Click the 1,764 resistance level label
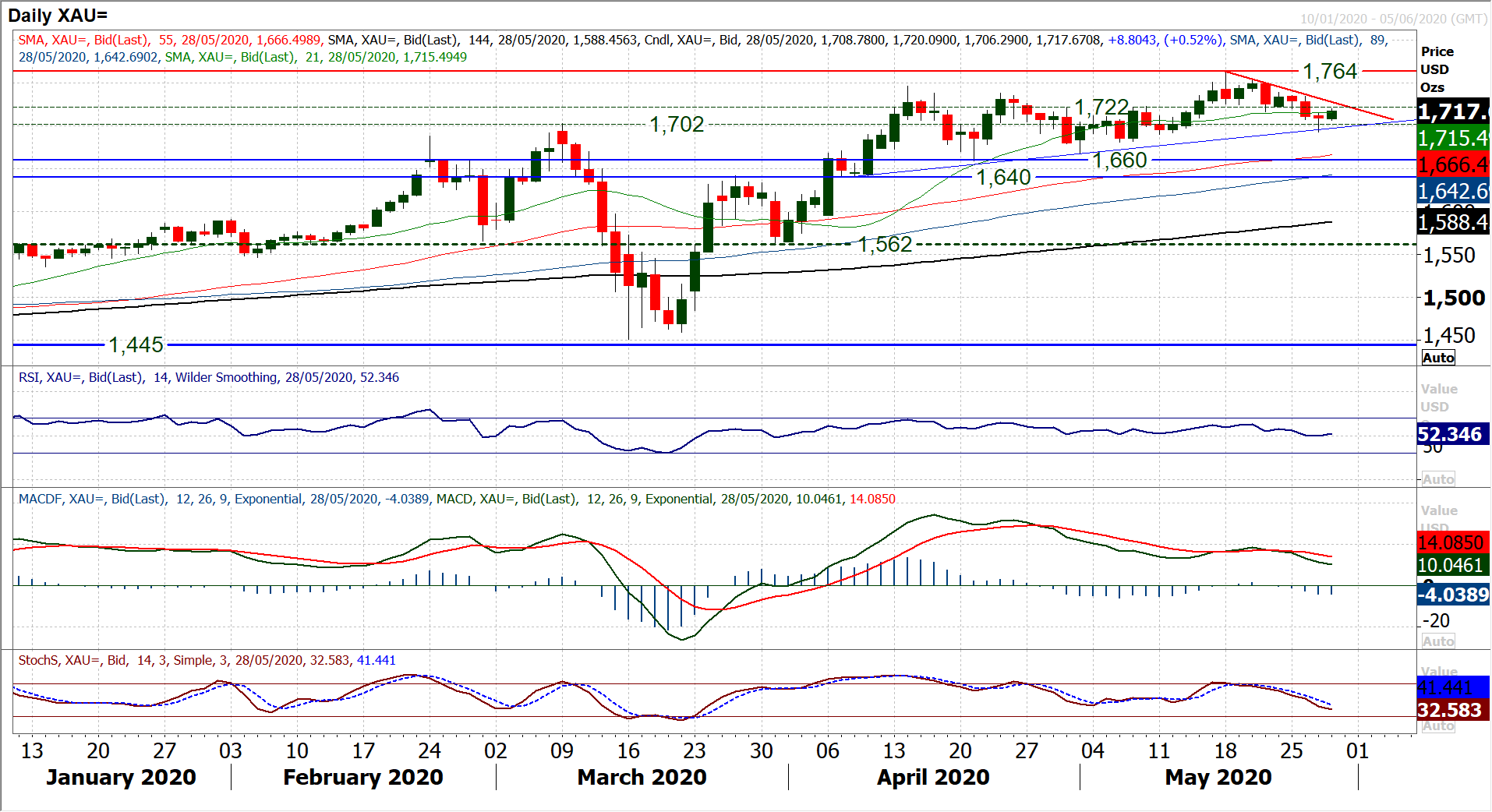 tap(1330, 72)
